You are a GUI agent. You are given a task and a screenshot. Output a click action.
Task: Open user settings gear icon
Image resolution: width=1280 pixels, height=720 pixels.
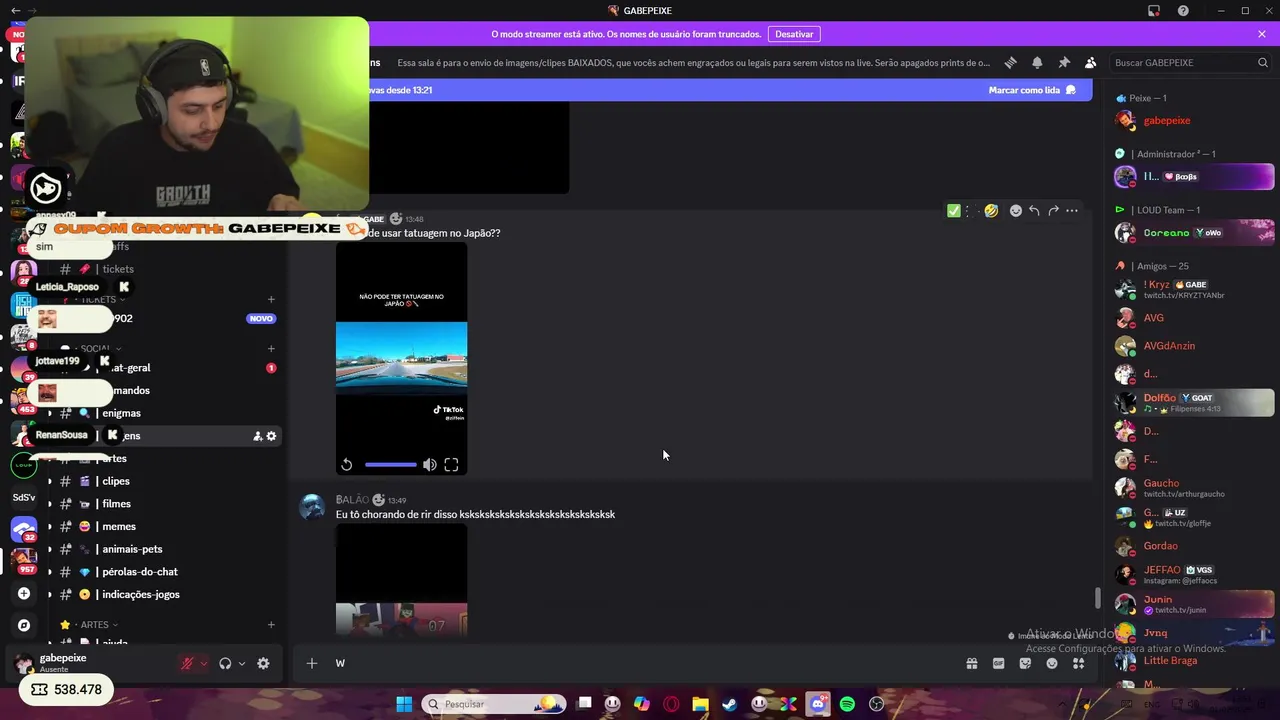tap(263, 663)
